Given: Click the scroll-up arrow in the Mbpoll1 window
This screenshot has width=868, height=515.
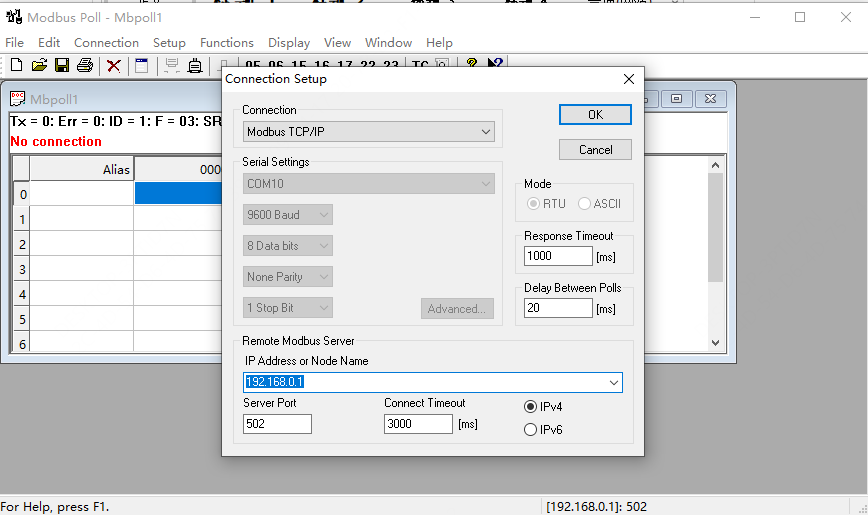Looking at the screenshot, I should (715, 165).
